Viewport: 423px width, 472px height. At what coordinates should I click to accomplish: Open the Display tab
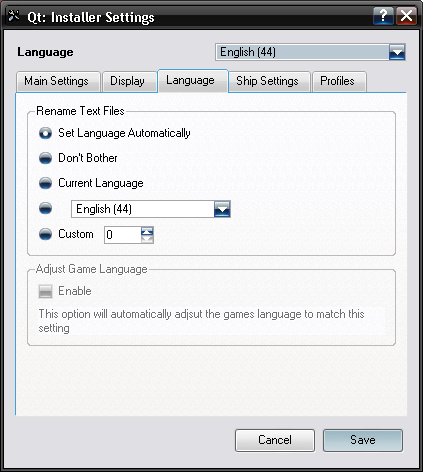[129, 81]
